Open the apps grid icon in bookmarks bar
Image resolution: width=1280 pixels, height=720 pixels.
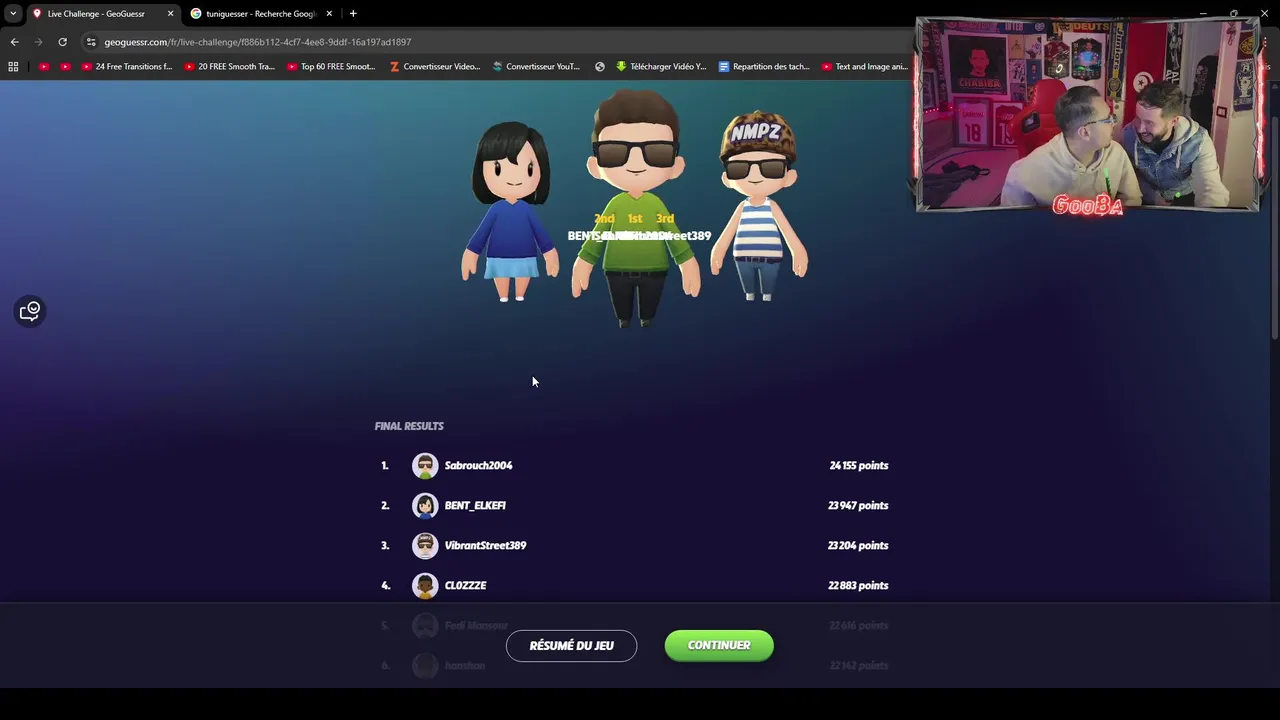pos(13,67)
